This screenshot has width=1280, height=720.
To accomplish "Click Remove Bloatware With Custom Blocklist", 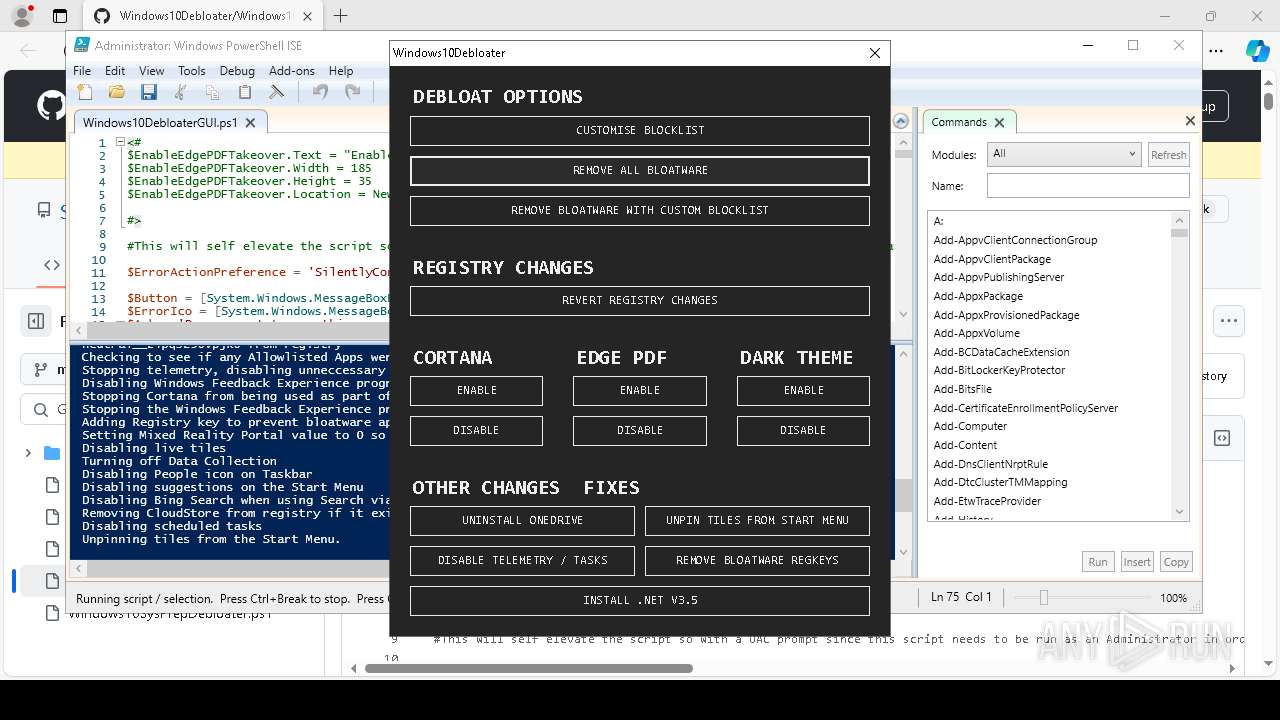I will point(640,211).
